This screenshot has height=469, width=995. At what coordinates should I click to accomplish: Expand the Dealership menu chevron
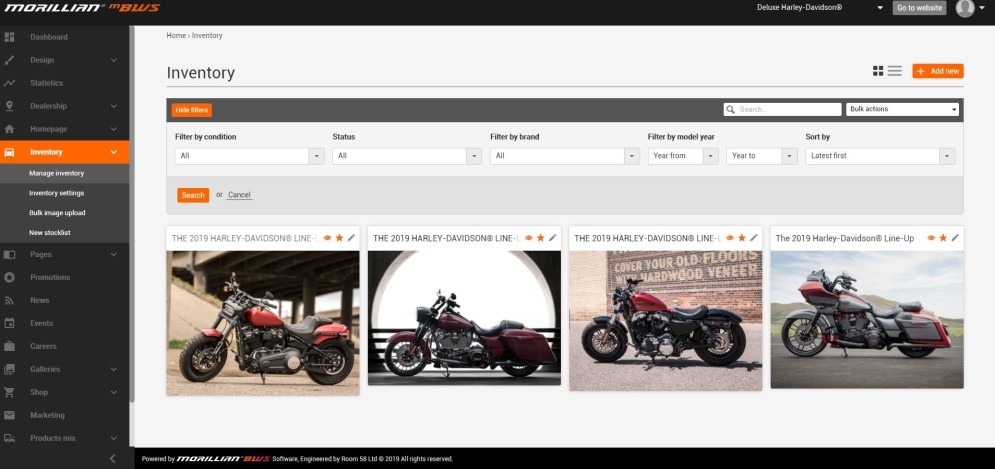coord(114,106)
